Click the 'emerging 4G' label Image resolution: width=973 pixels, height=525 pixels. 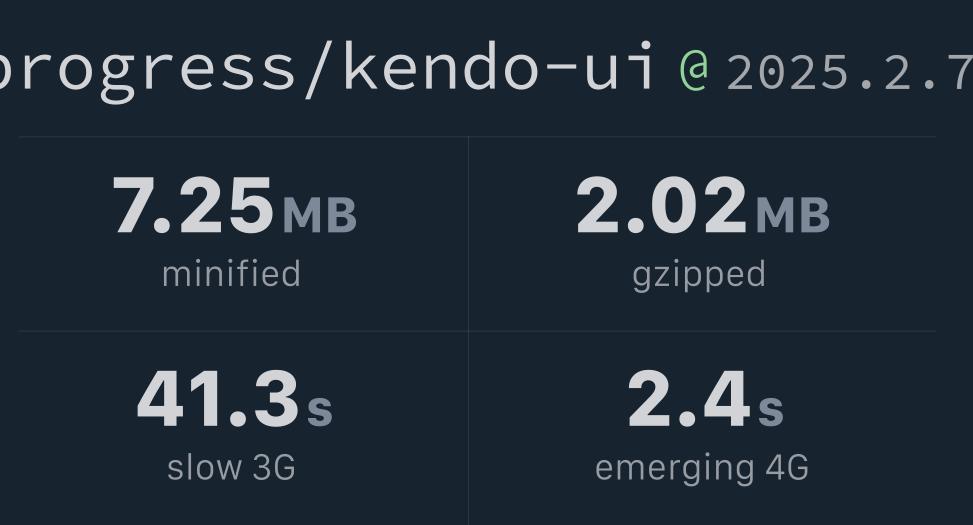(702, 469)
